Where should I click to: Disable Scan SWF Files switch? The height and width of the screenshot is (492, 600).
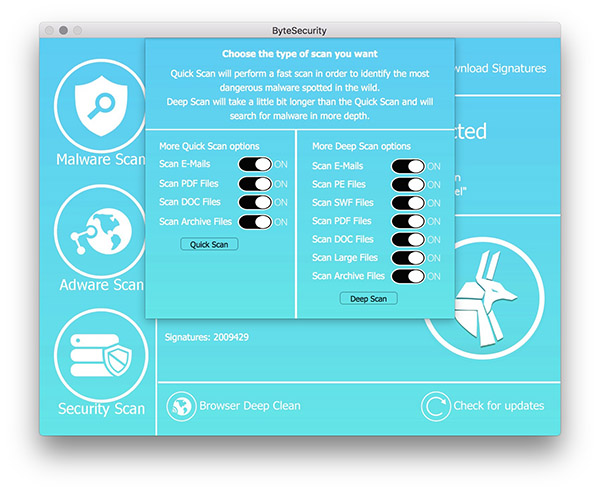coord(408,203)
